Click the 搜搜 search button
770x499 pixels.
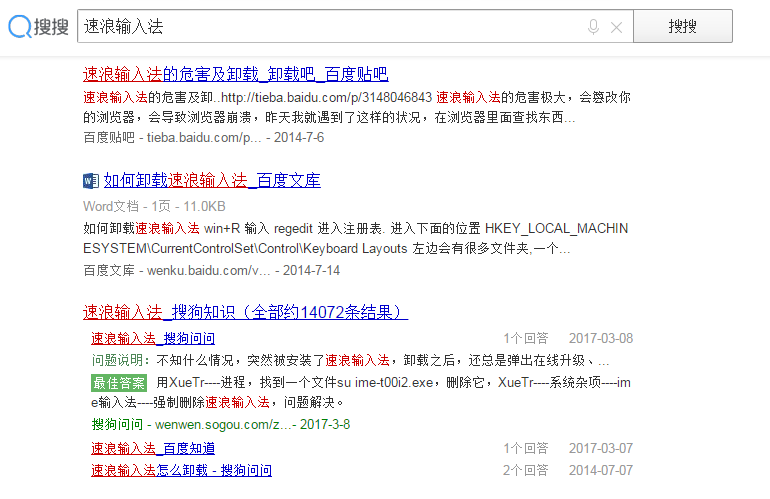(683, 26)
